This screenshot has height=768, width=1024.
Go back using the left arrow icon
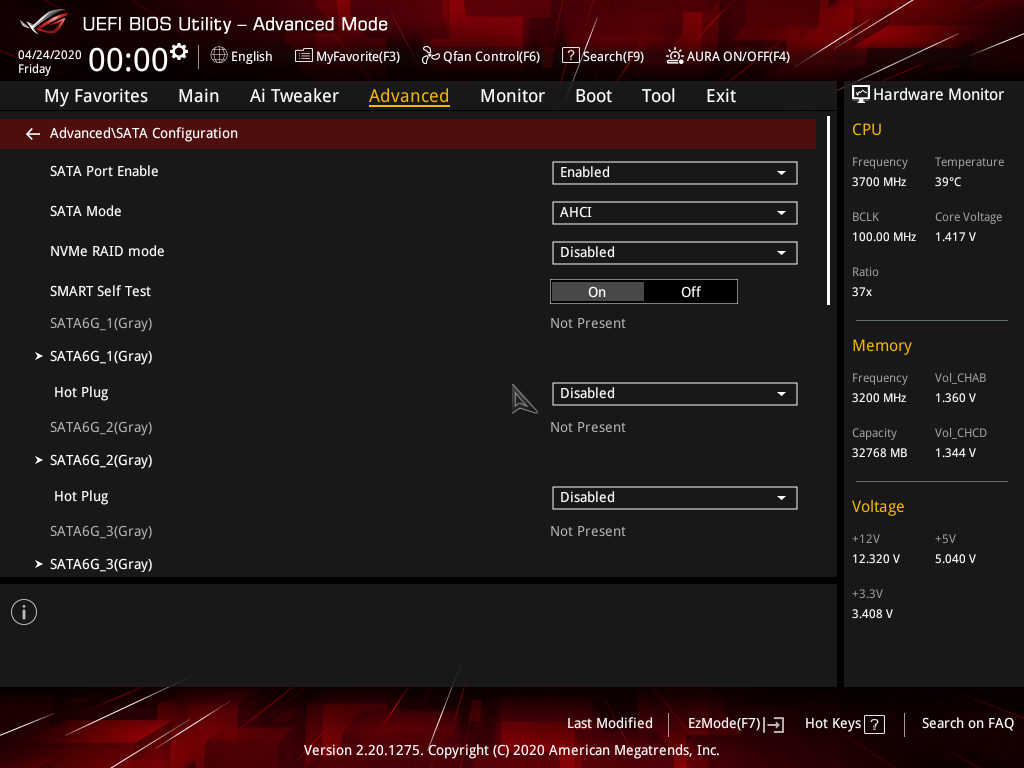[33, 134]
